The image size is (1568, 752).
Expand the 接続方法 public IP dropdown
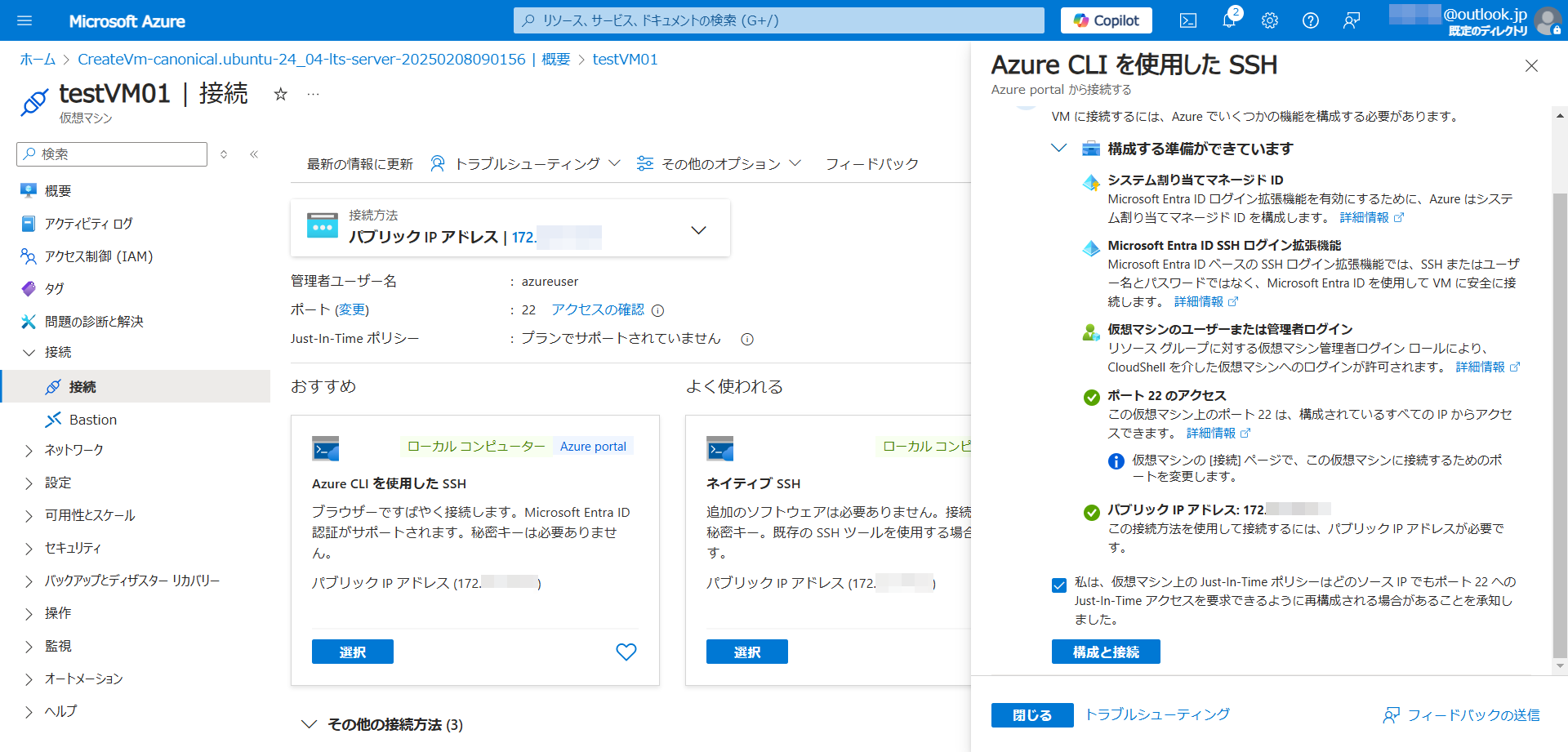click(x=698, y=230)
